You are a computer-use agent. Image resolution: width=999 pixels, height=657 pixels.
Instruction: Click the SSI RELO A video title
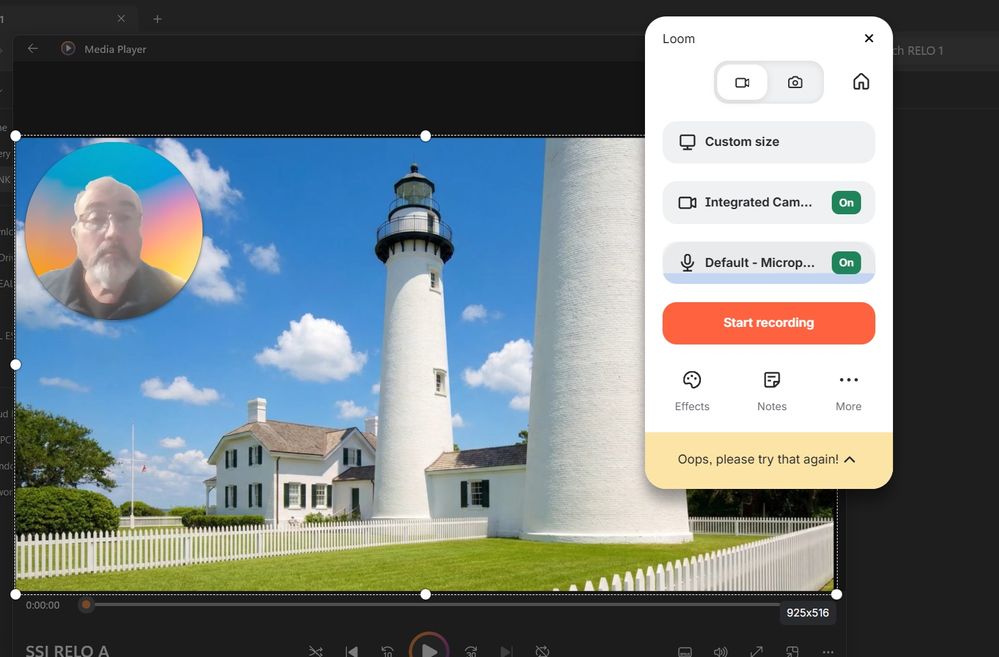click(x=67, y=651)
